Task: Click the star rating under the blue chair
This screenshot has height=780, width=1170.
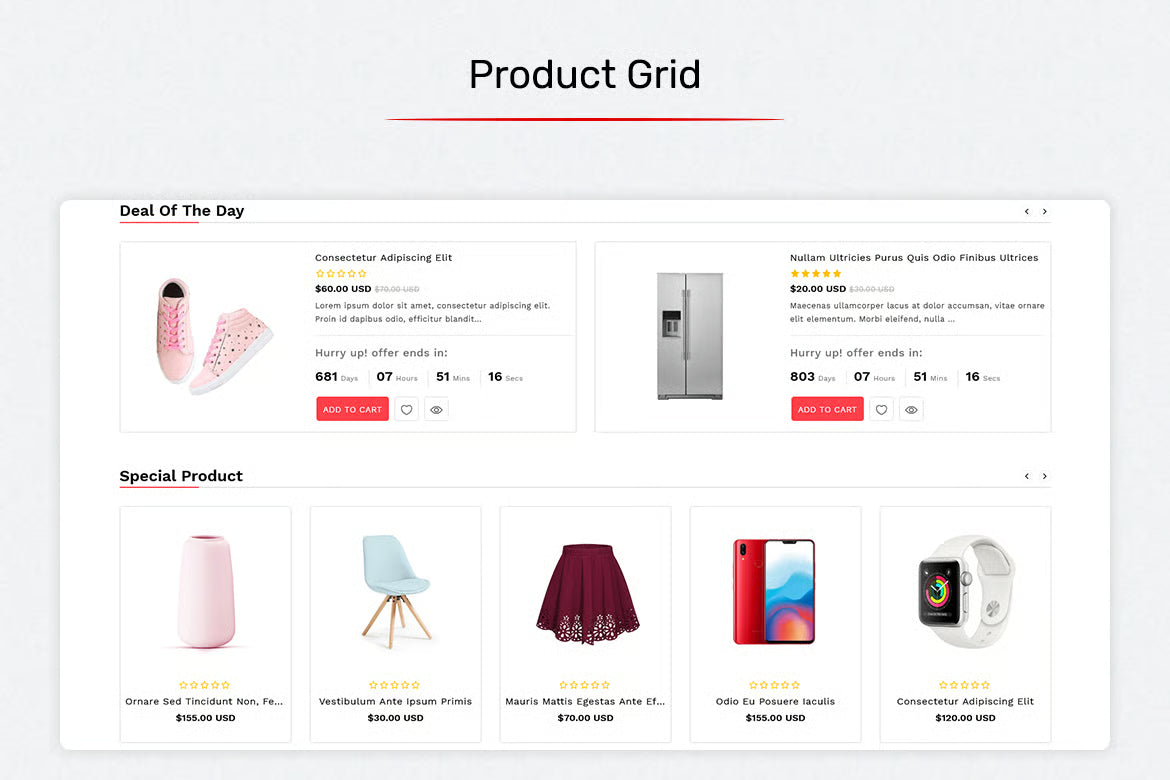Action: pyautogui.click(x=395, y=685)
